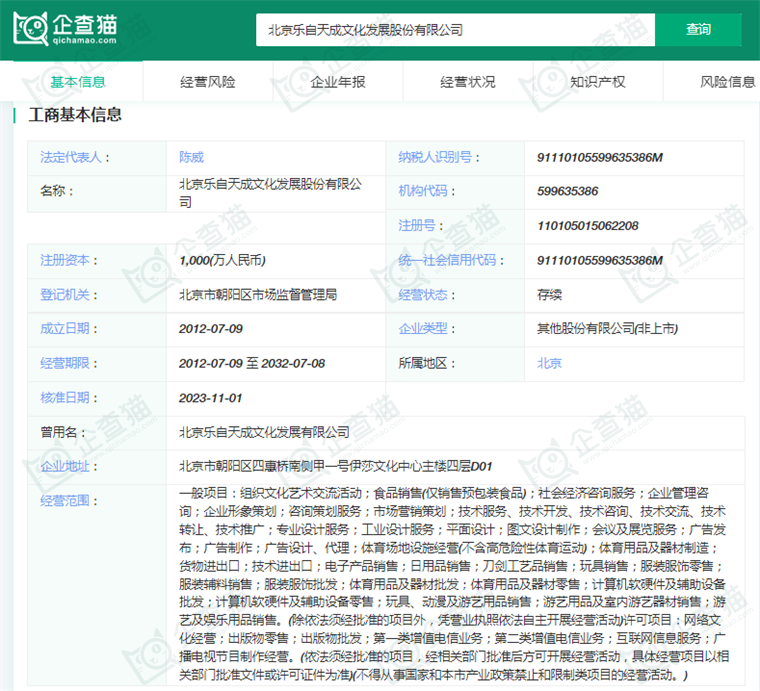Click the business scope paragraph text
The image size is (760, 691).
coord(454,584)
